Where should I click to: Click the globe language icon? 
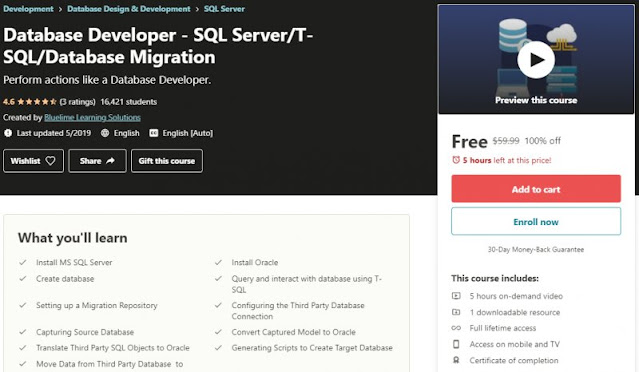[x=105, y=133]
